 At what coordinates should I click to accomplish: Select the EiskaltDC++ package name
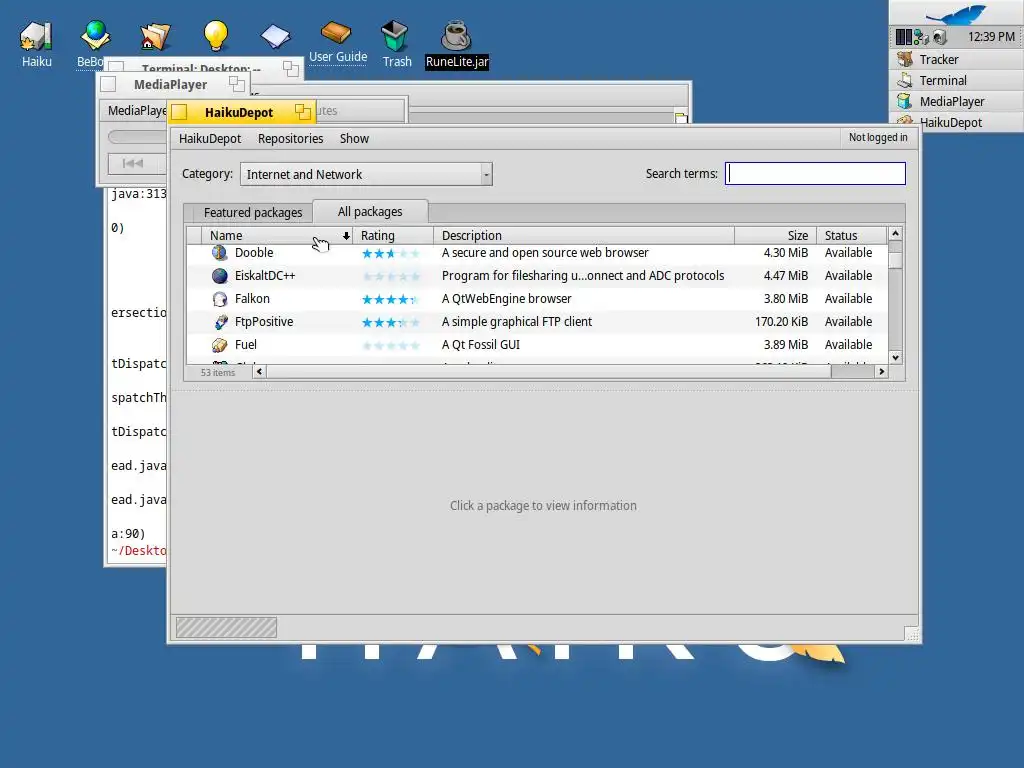click(265, 276)
